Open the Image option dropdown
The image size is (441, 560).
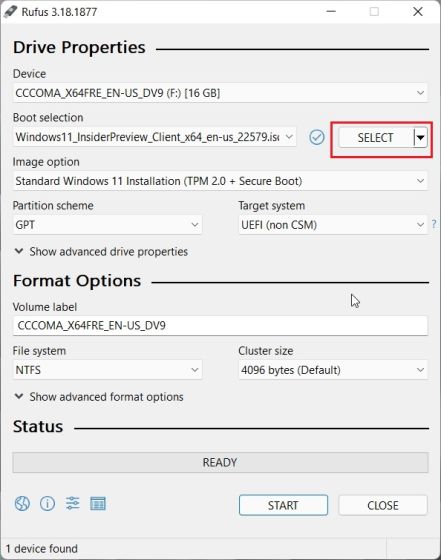[x=220, y=181]
